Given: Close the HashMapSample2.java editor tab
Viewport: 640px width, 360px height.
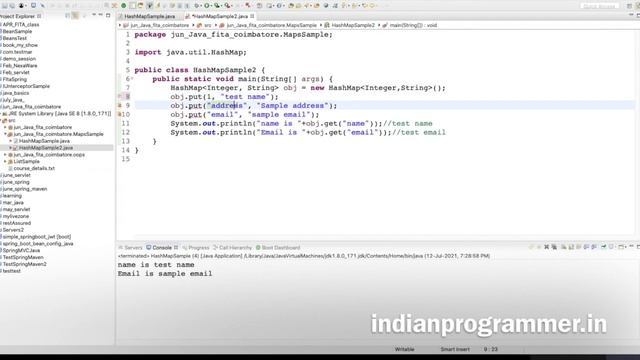Looking at the screenshot, I should pyautogui.click(x=252, y=16).
